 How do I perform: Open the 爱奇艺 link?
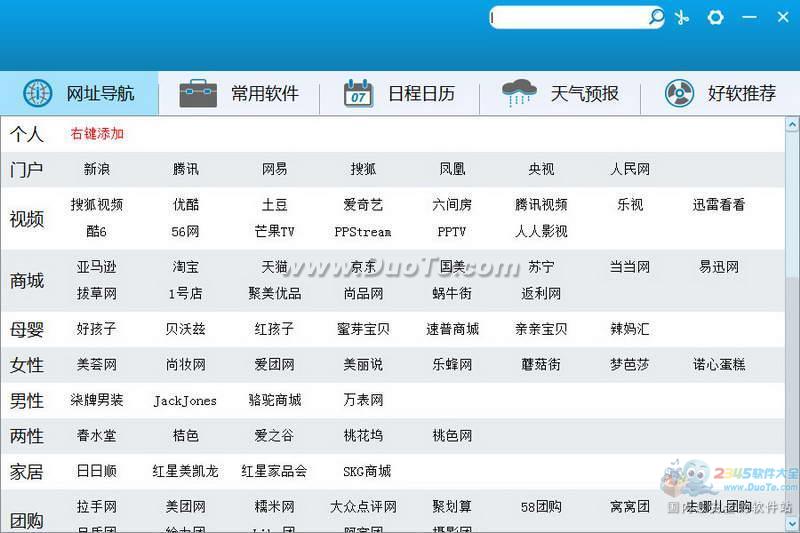[363, 205]
